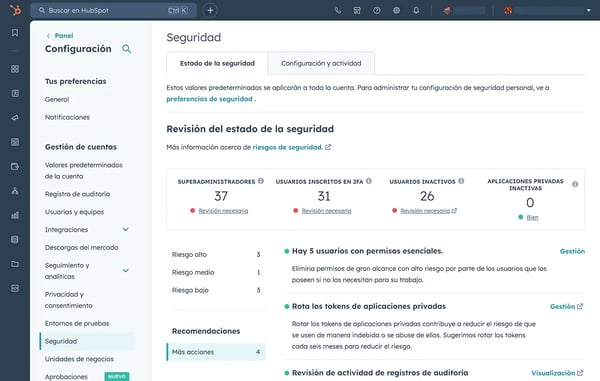Open Descargas del mercado
This screenshot has width=600, height=381.
click(x=82, y=247)
